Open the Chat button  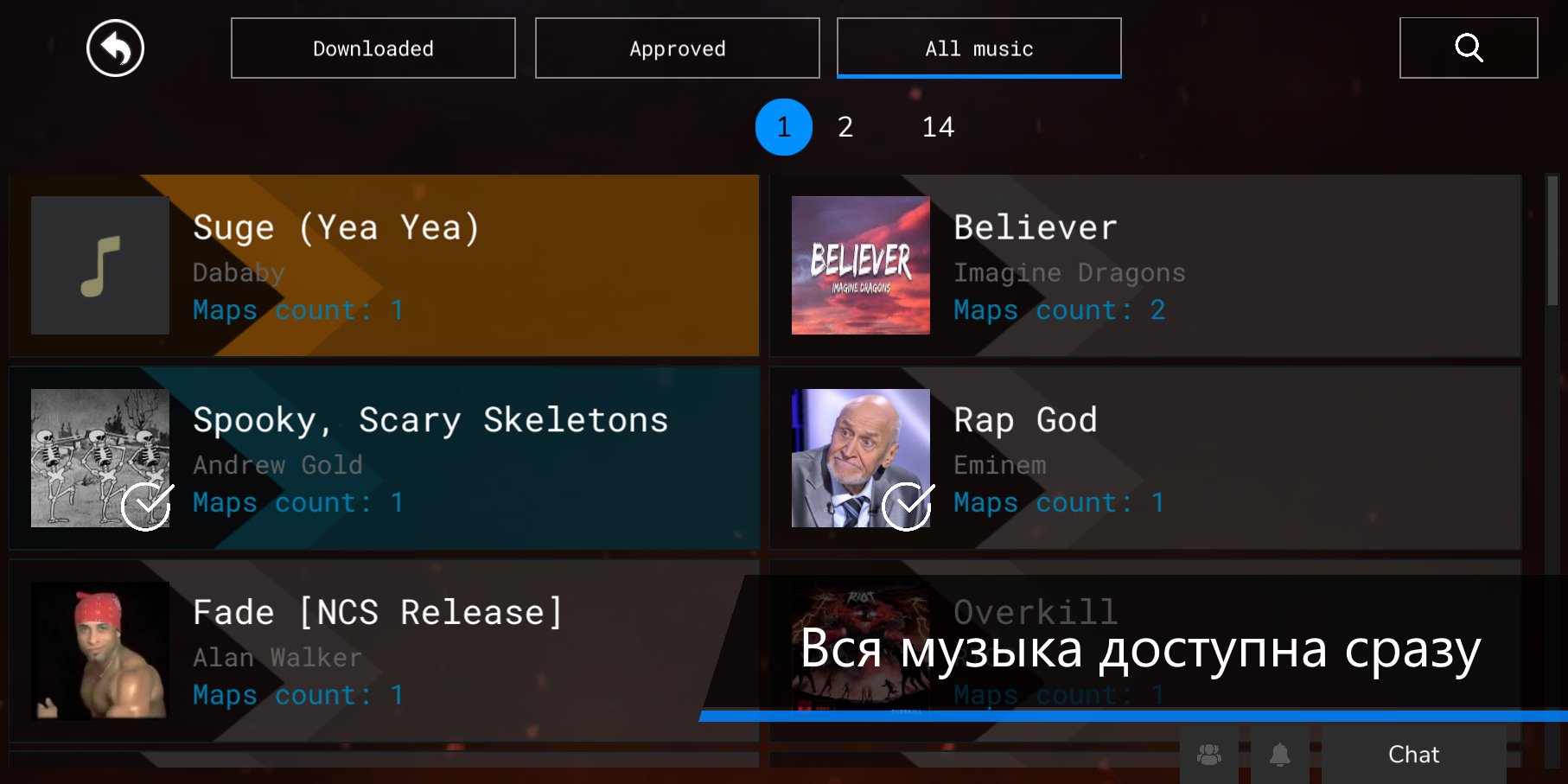point(1414,755)
